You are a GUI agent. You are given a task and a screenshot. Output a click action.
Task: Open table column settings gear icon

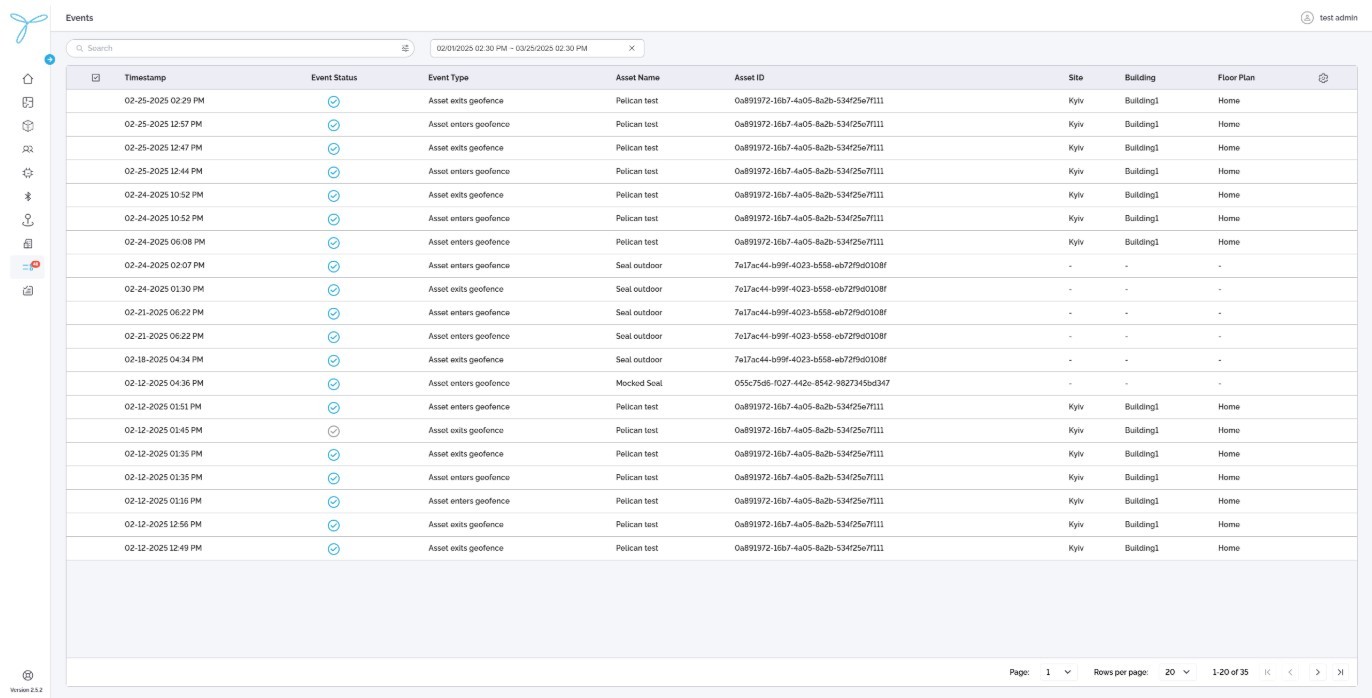coord(1323,78)
